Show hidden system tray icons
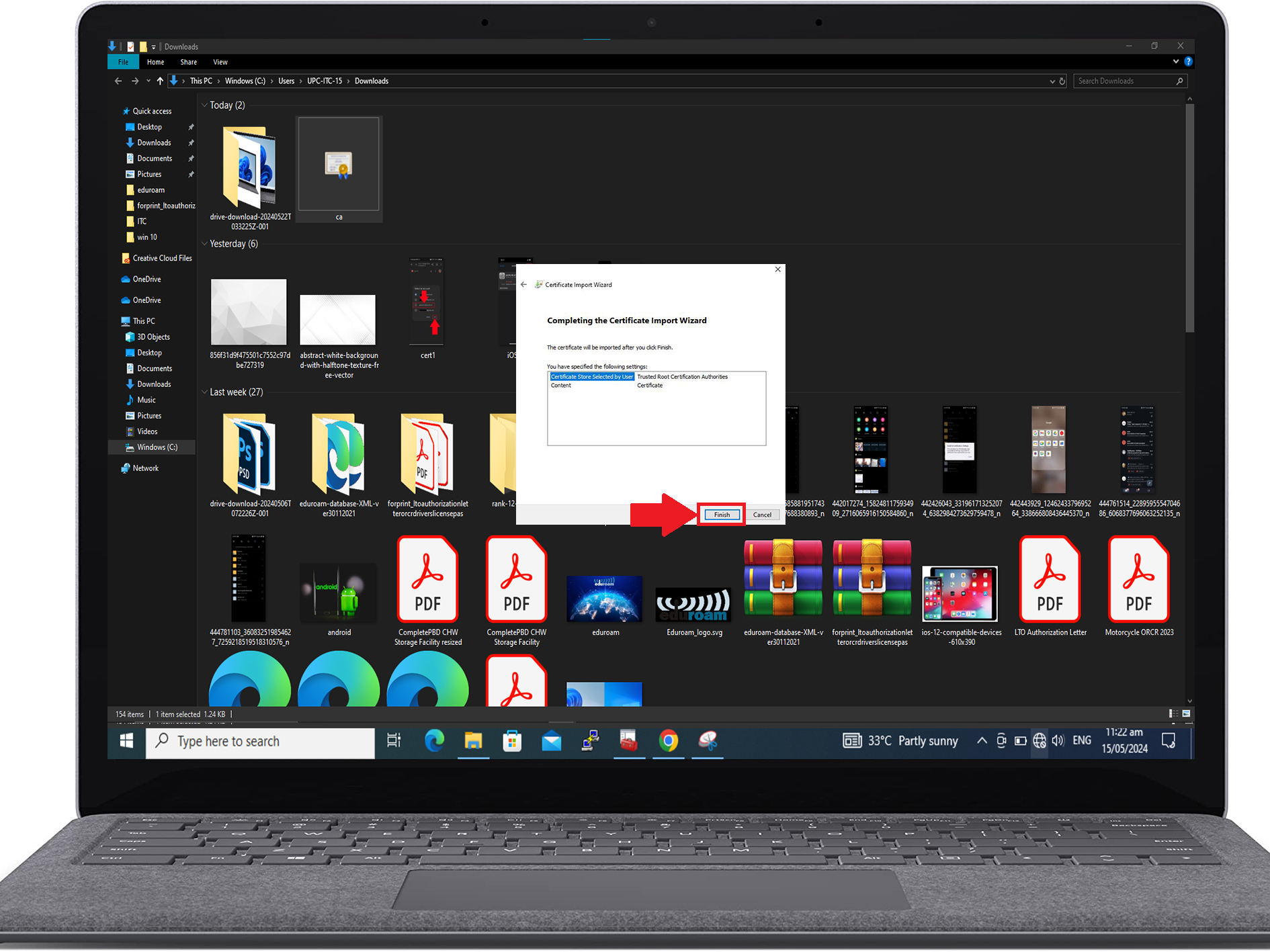 tap(982, 741)
